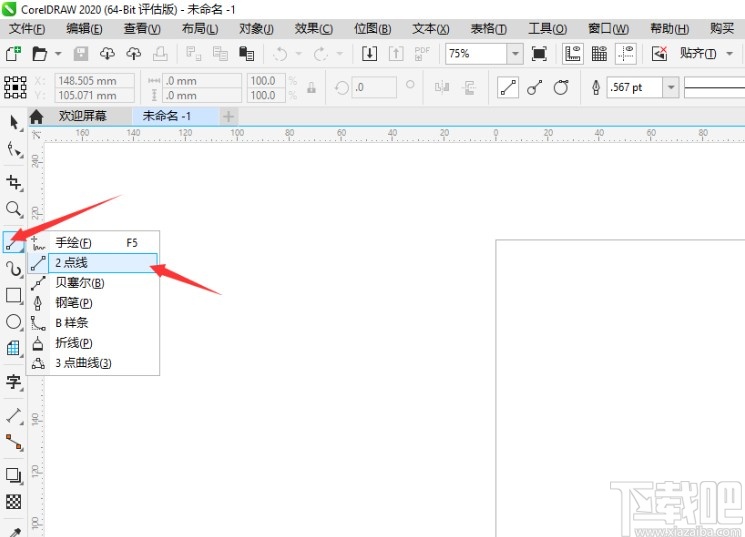Click the Export icon

click(x=396, y=53)
